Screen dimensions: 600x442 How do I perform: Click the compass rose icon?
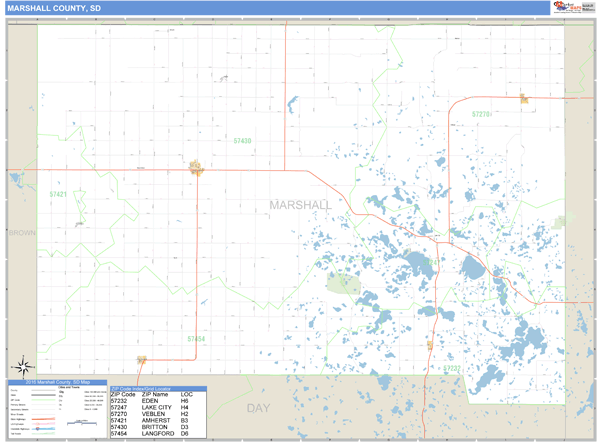point(23,367)
